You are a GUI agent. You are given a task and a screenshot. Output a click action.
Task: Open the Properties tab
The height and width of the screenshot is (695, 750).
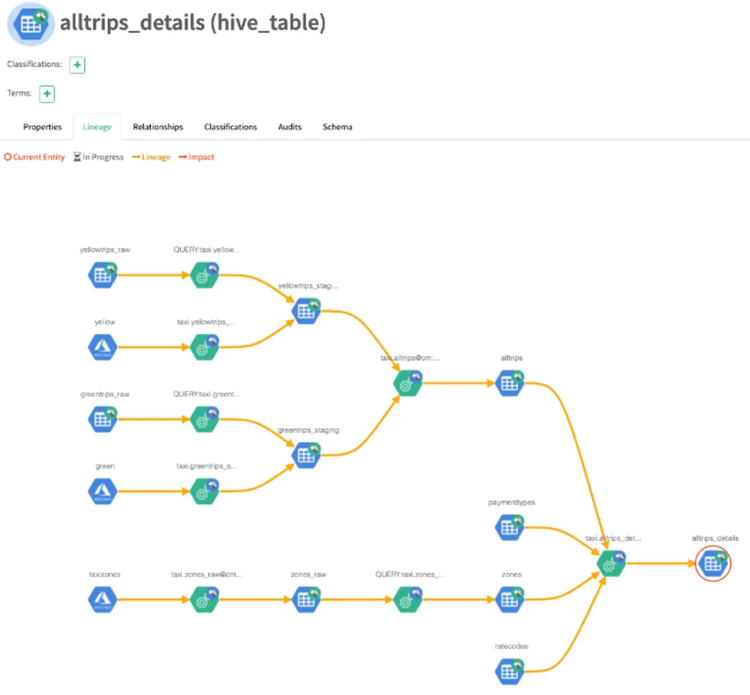click(x=42, y=127)
